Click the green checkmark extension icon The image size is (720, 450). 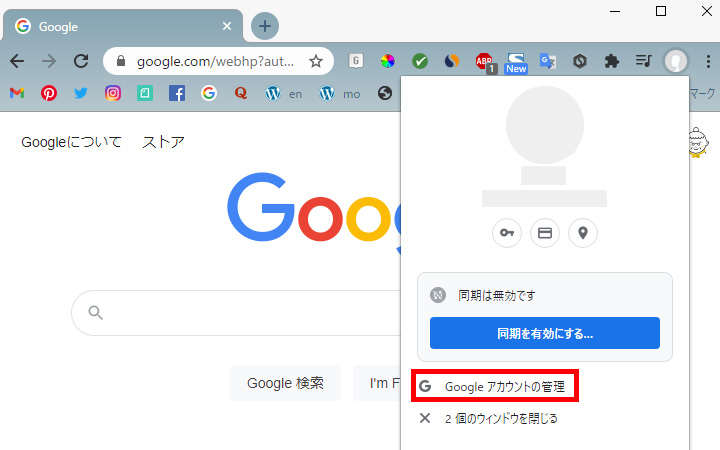click(x=420, y=61)
